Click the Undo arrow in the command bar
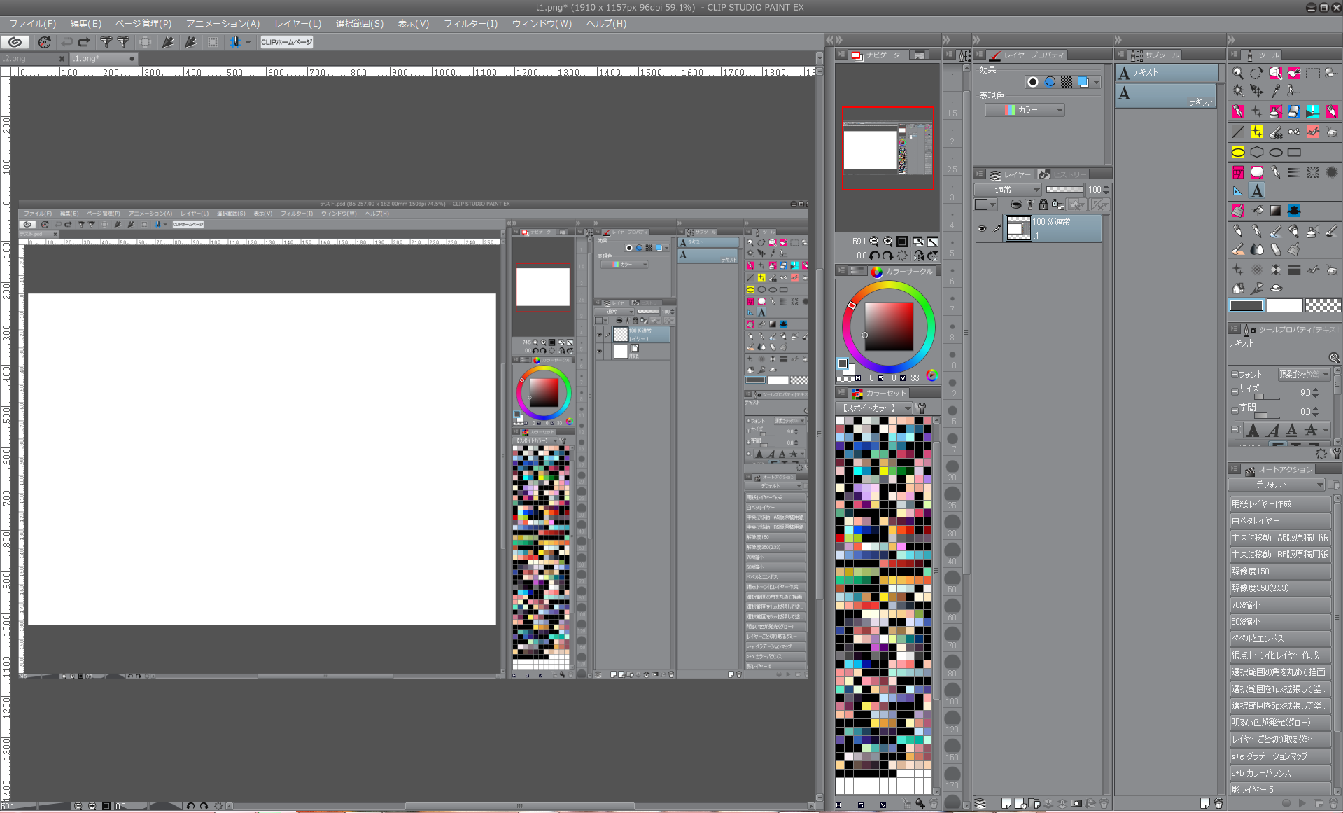 67,42
